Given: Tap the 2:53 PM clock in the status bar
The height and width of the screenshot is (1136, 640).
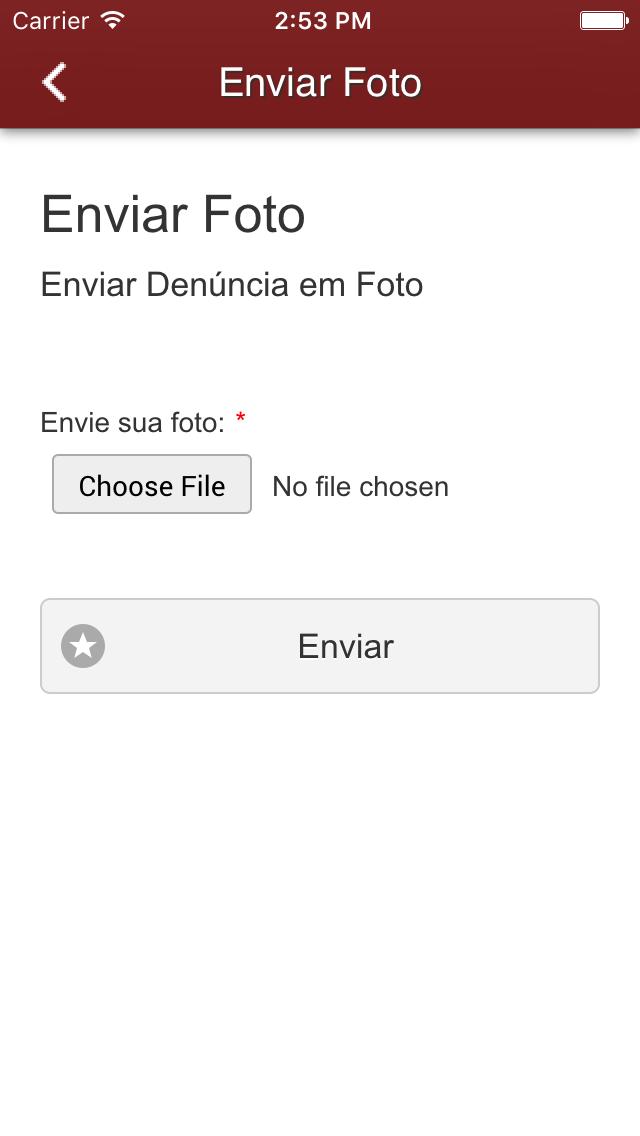Looking at the screenshot, I should tap(323, 20).
